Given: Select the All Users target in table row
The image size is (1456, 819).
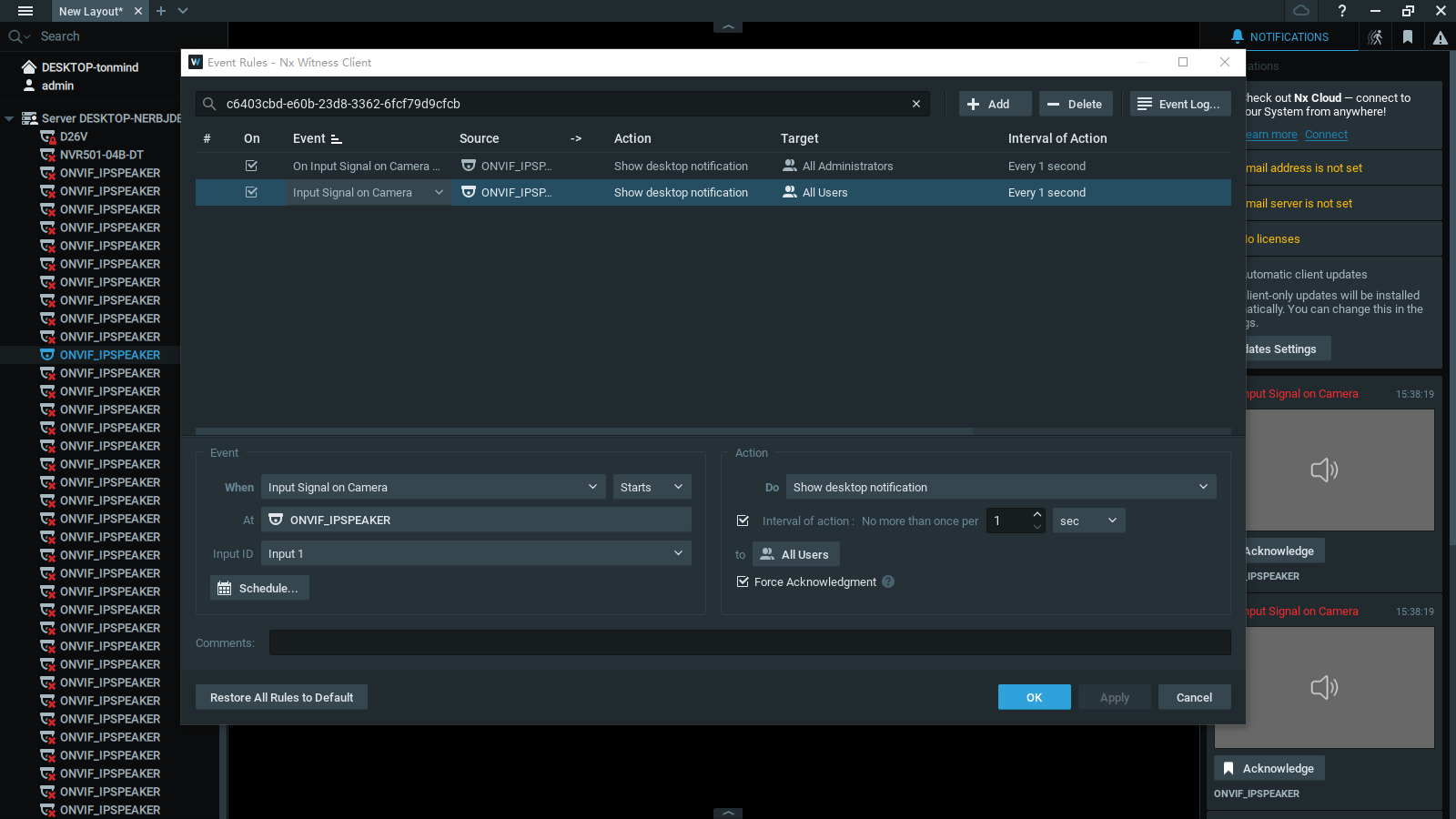Looking at the screenshot, I should (x=815, y=192).
